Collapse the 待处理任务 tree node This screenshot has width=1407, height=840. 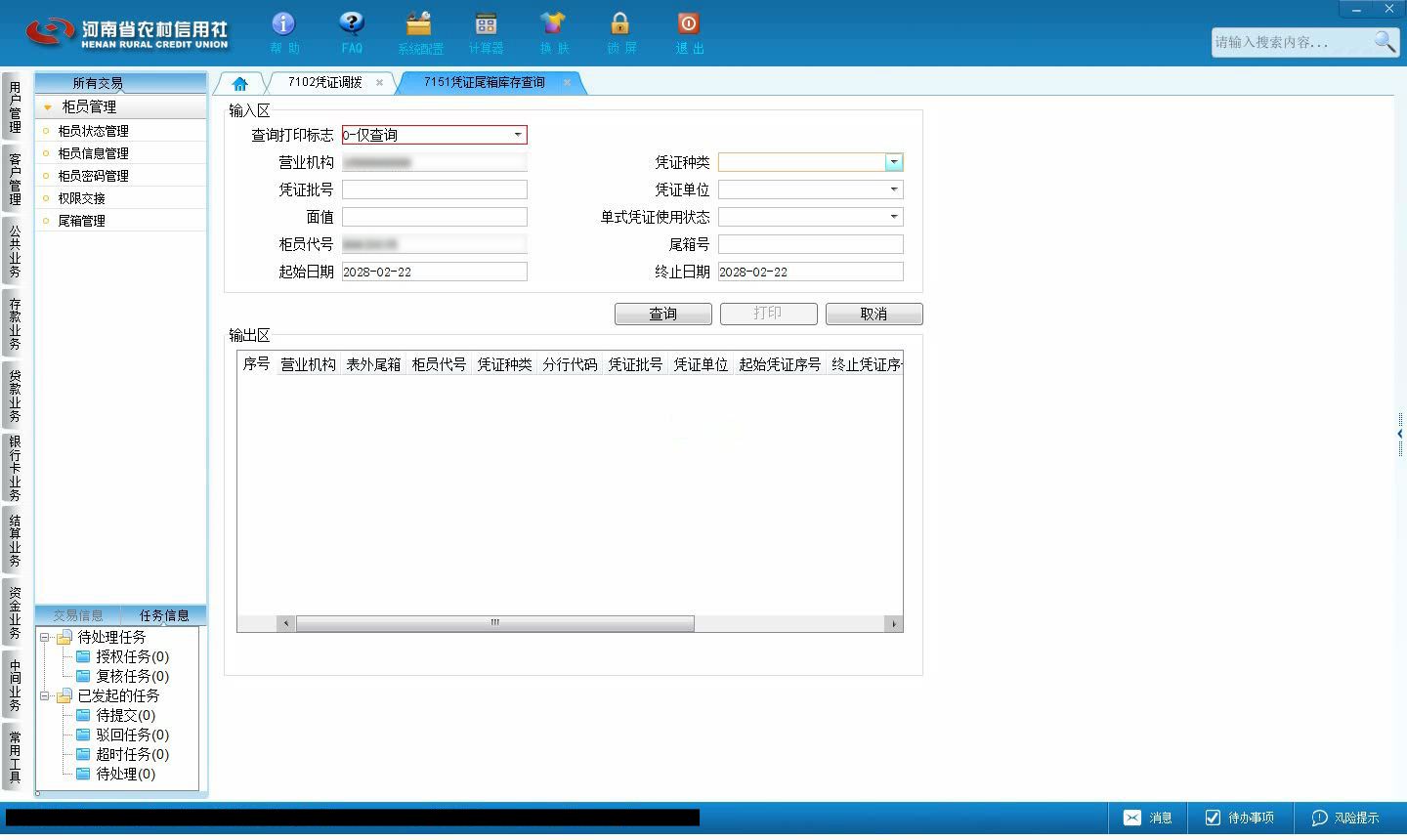pos(44,637)
